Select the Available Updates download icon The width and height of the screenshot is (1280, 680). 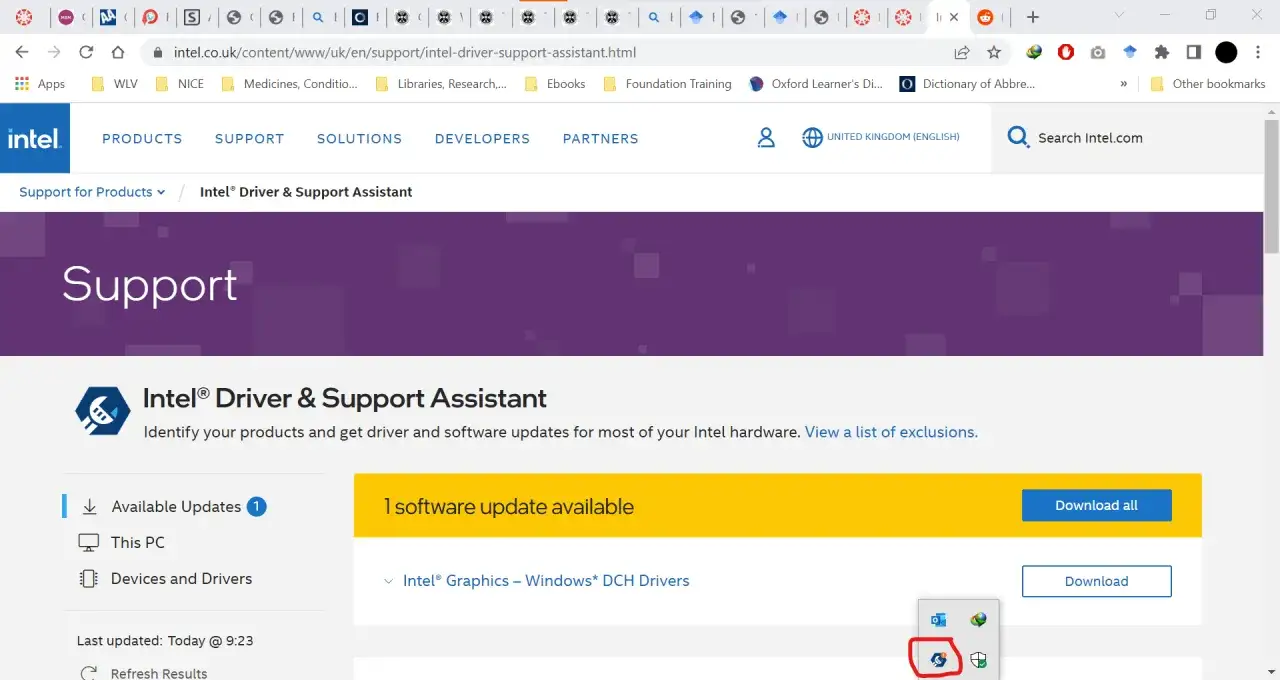(91, 506)
